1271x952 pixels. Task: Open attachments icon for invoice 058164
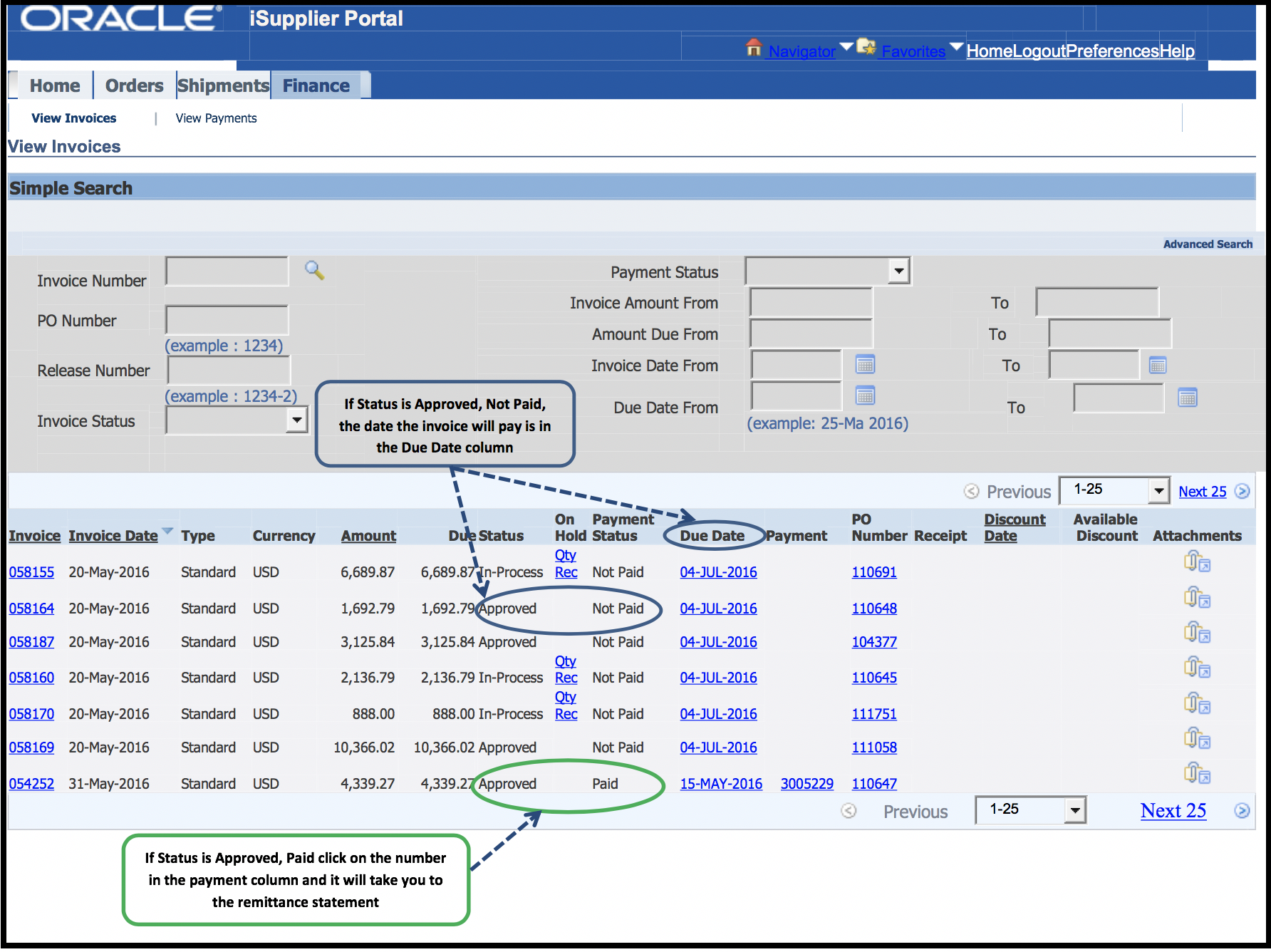click(x=1197, y=597)
